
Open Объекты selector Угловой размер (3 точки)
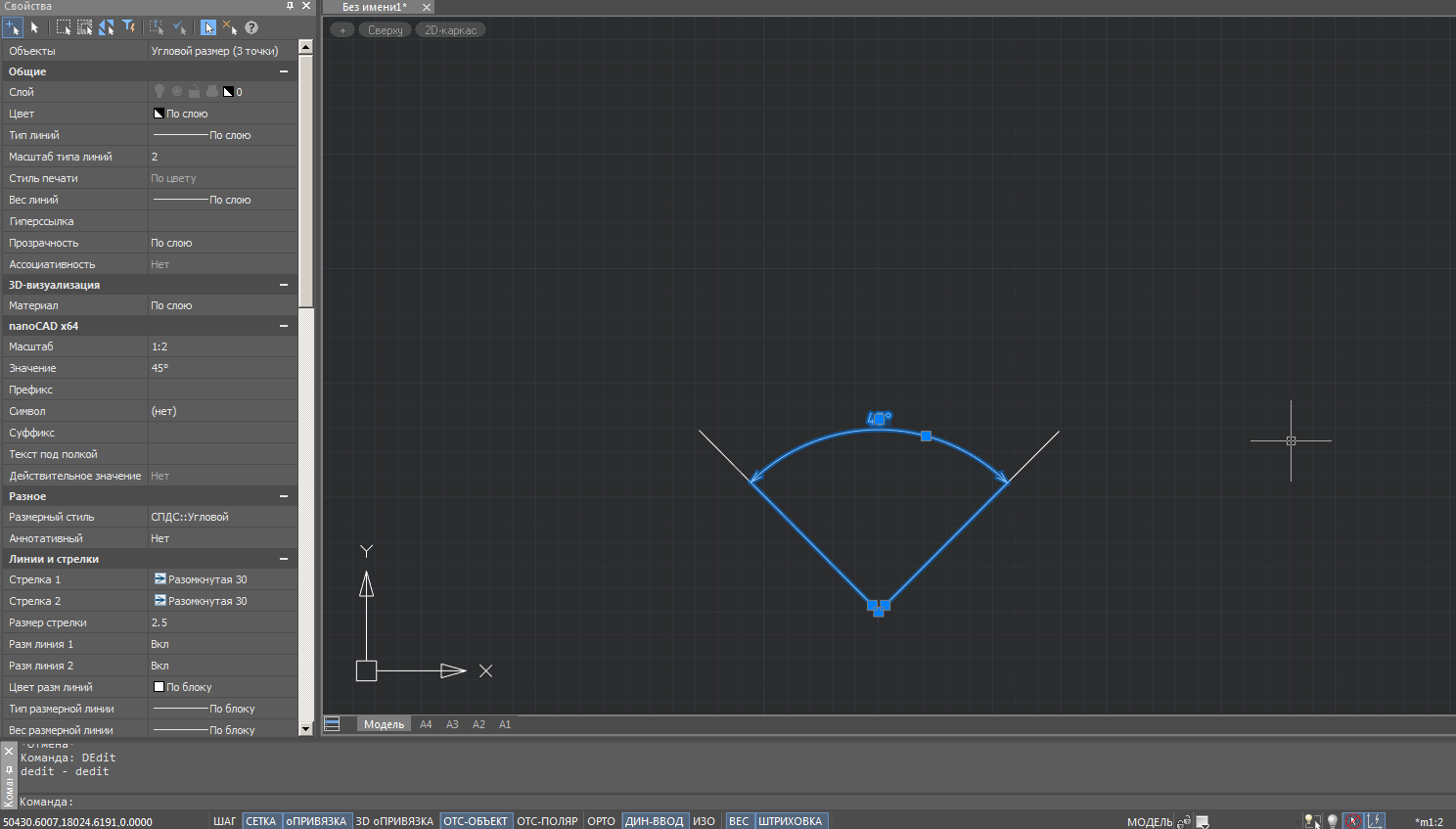click(222, 51)
